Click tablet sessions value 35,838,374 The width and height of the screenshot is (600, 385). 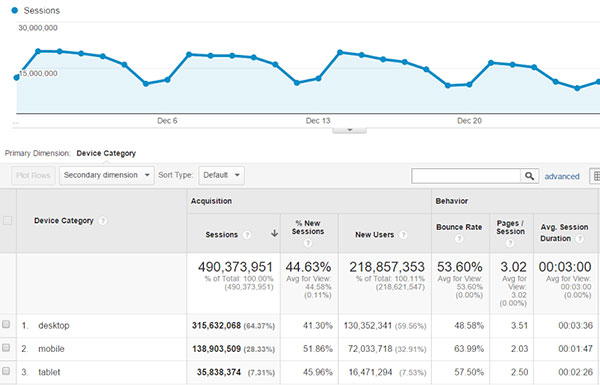point(219,372)
